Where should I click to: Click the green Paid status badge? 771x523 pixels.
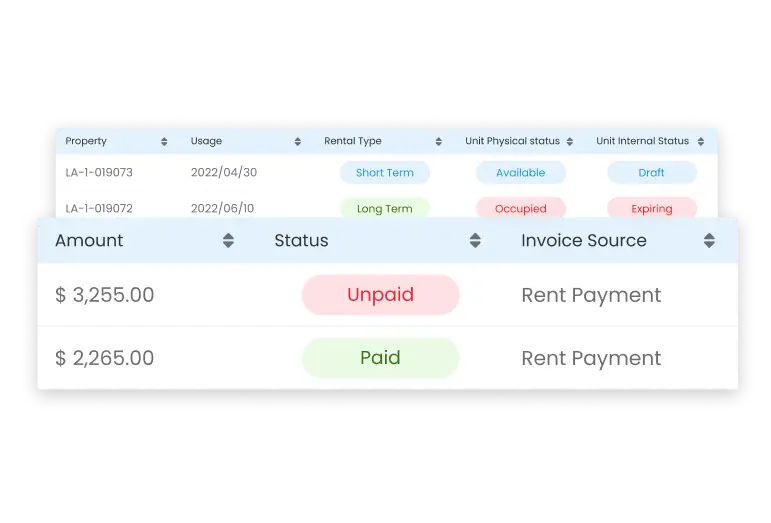[x=380, y=358]
